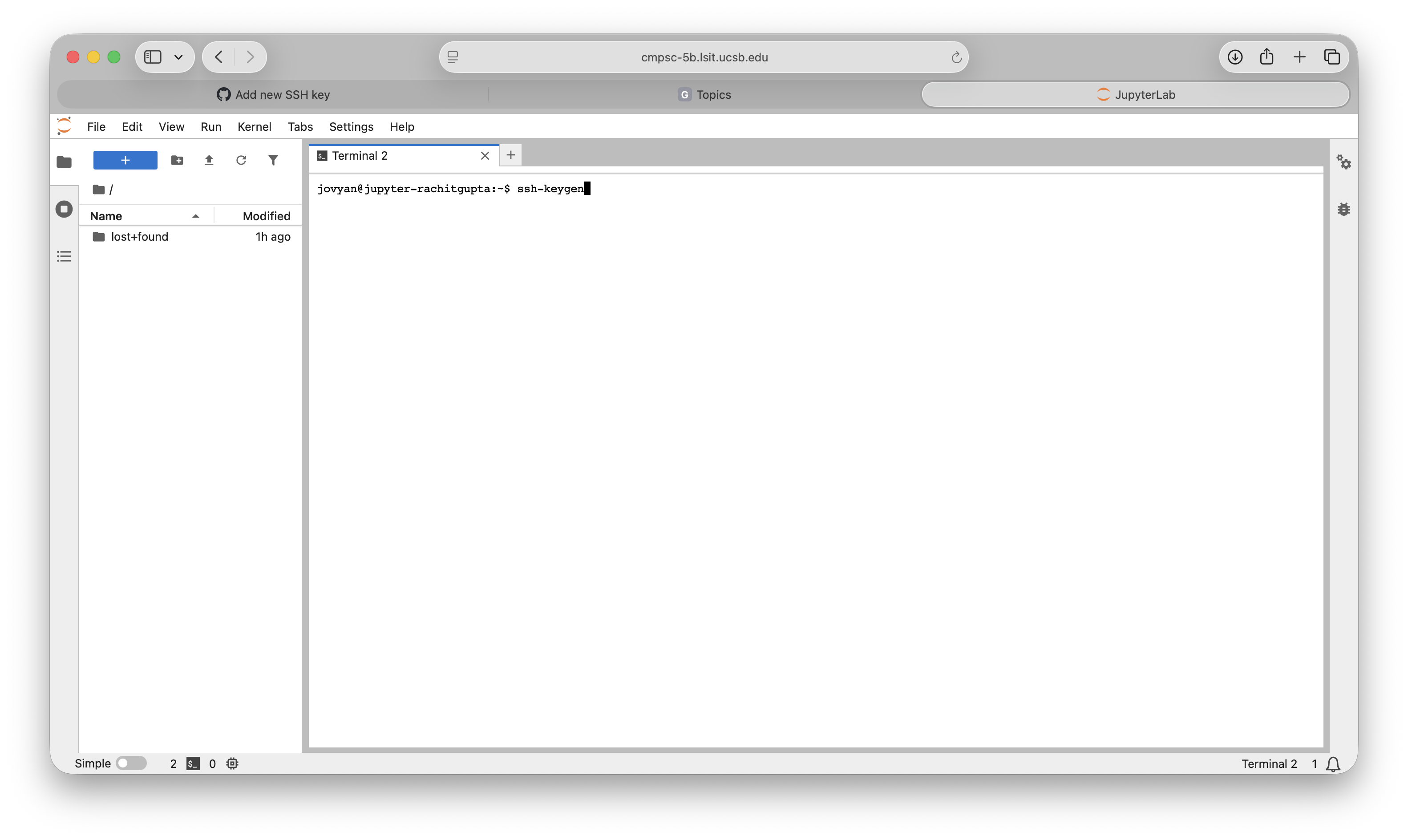Open the file browser sidebar icon

[x=64, y=162]
